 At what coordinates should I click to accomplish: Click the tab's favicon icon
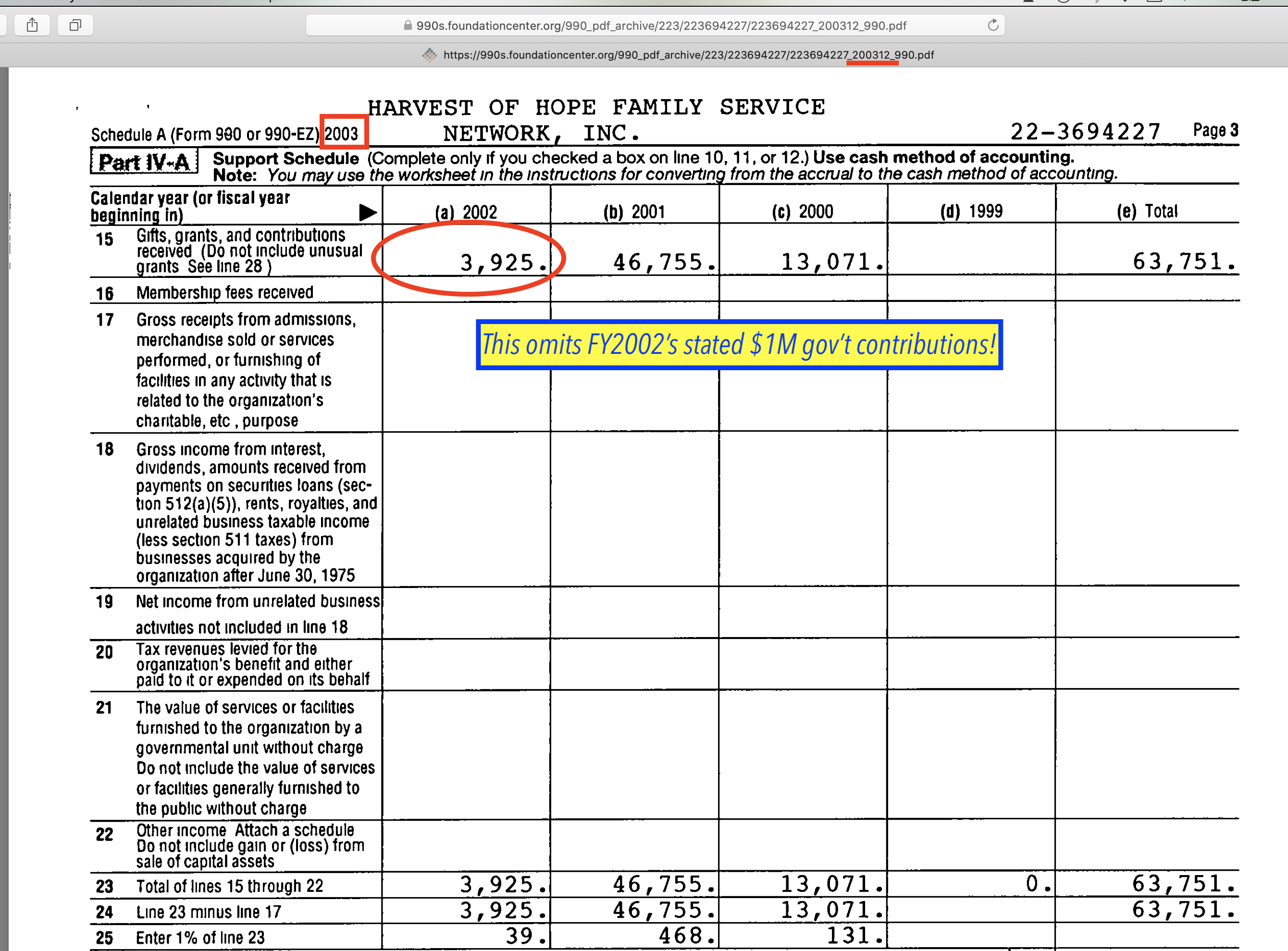429,55
